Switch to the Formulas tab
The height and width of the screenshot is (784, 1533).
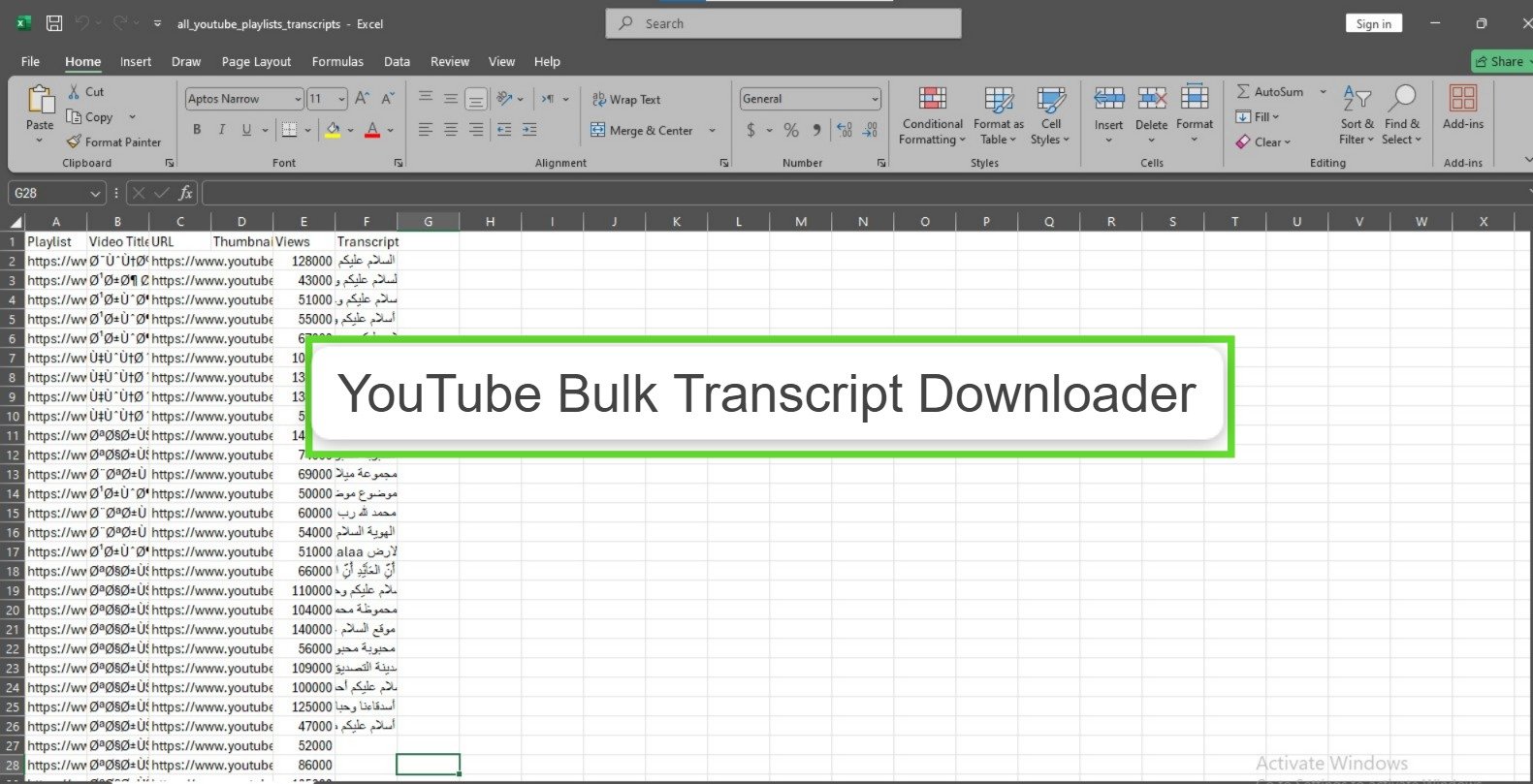(337, 61)
